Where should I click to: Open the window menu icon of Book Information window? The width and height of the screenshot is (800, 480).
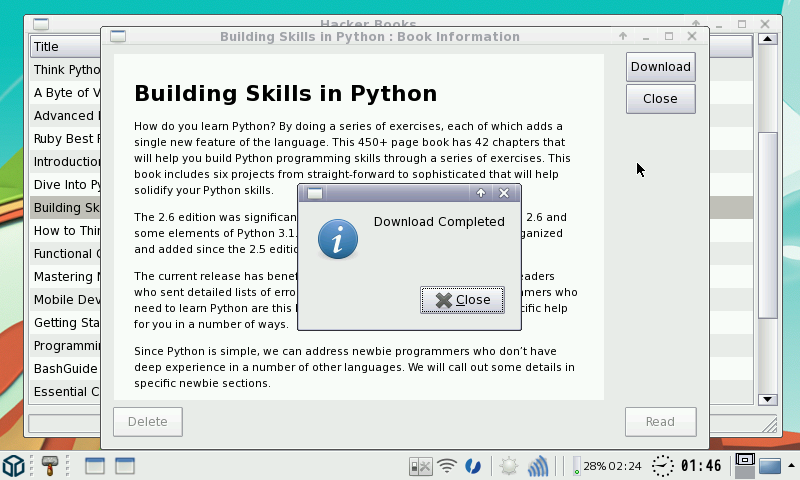pyautogui.click(x=118, y=36)
